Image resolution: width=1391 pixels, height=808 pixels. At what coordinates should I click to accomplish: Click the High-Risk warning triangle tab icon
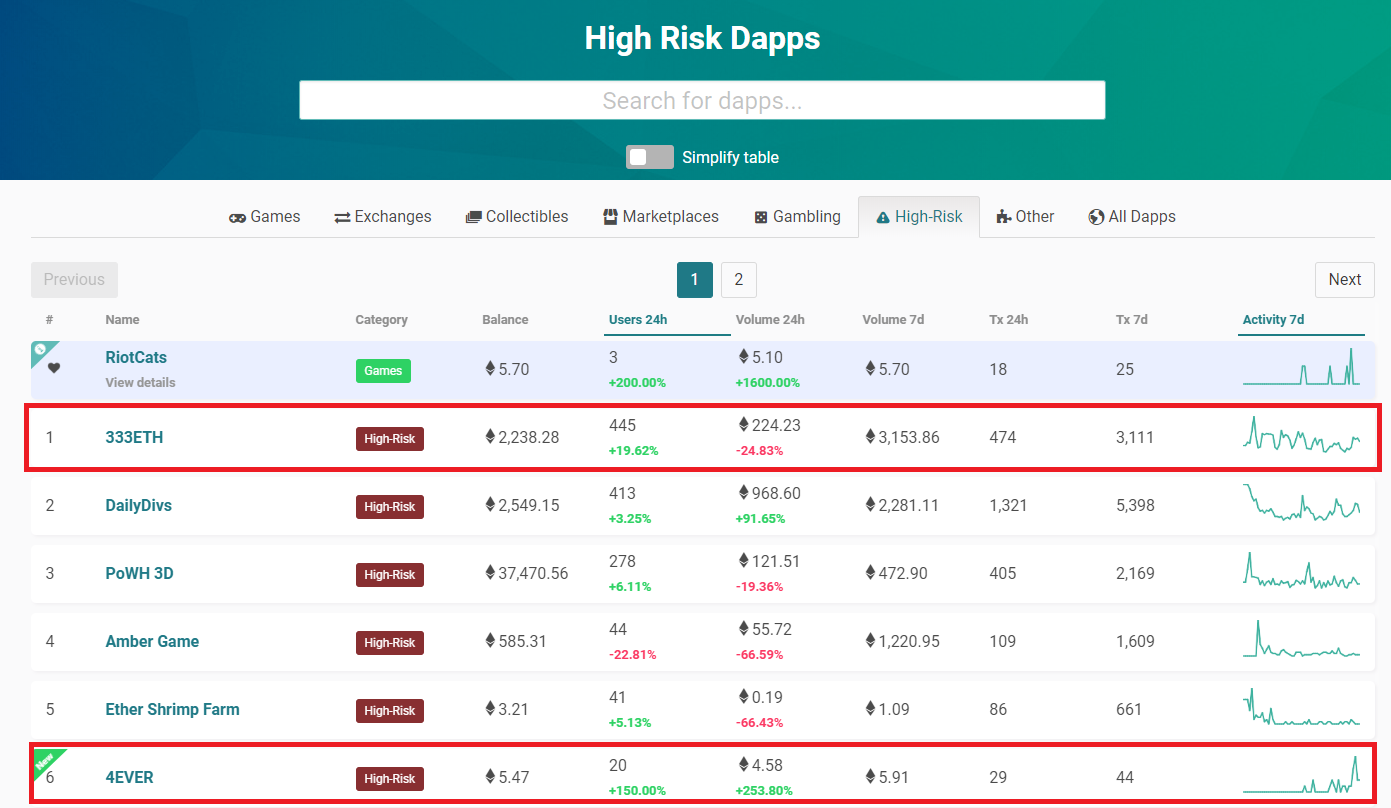point(883,217)
